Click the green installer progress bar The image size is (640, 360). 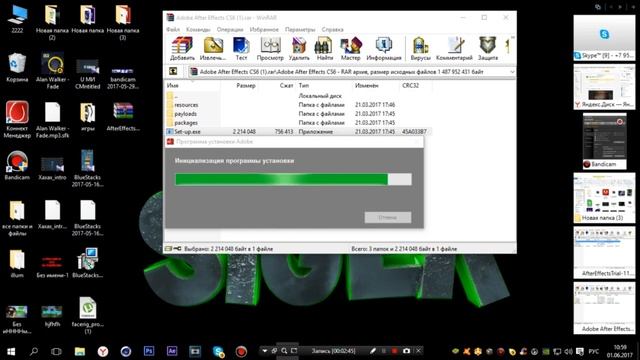pyautogui.click(x=293, y=179)
